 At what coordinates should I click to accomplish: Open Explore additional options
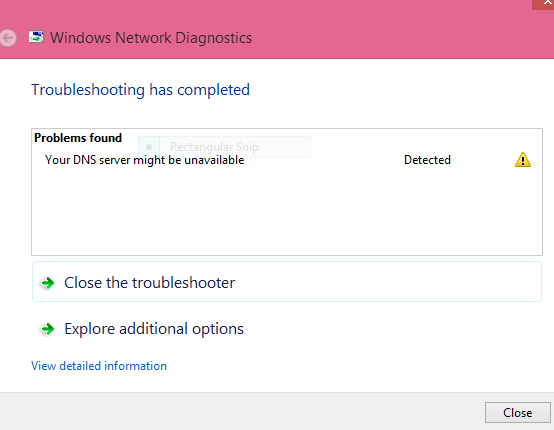287,329
